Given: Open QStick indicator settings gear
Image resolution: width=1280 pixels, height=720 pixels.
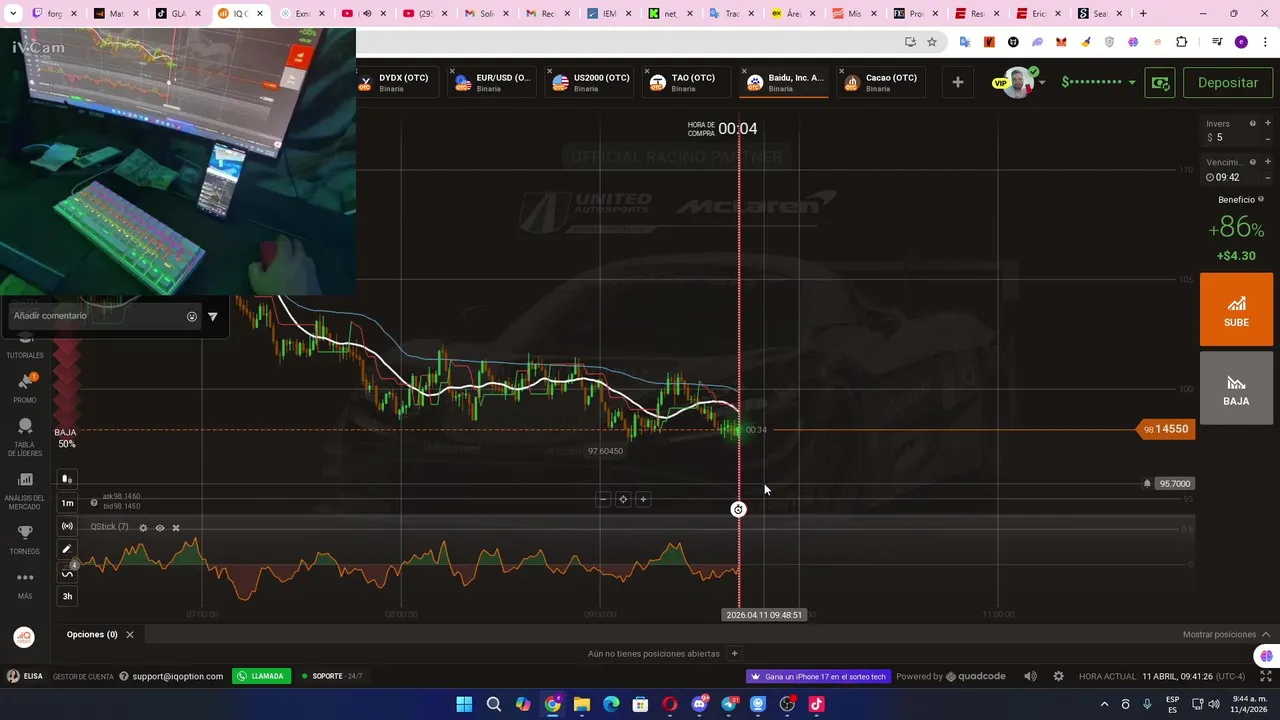Looking at the screenshot, I should coord(143,528).
